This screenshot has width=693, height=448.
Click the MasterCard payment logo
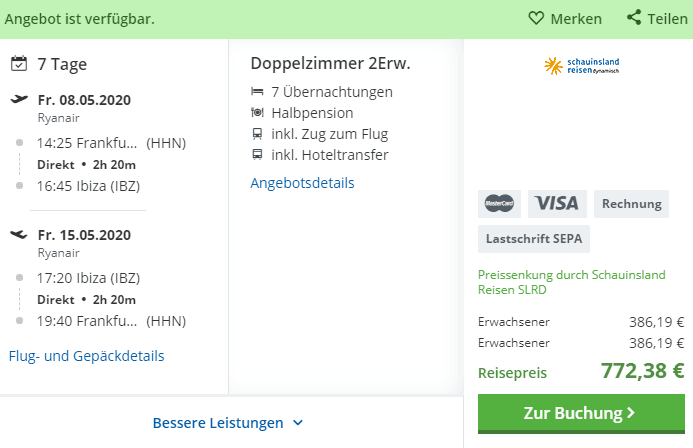[x=498, y=203]
